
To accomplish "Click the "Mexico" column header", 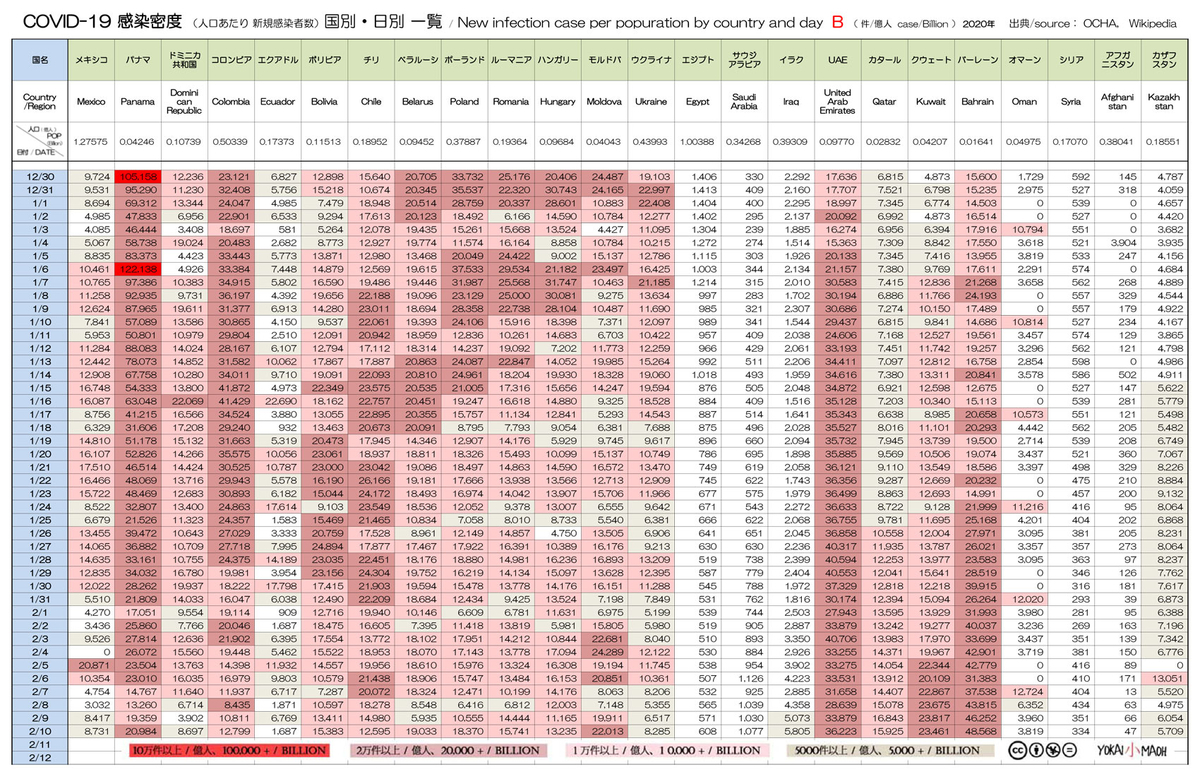I will (x=91, y=101).
